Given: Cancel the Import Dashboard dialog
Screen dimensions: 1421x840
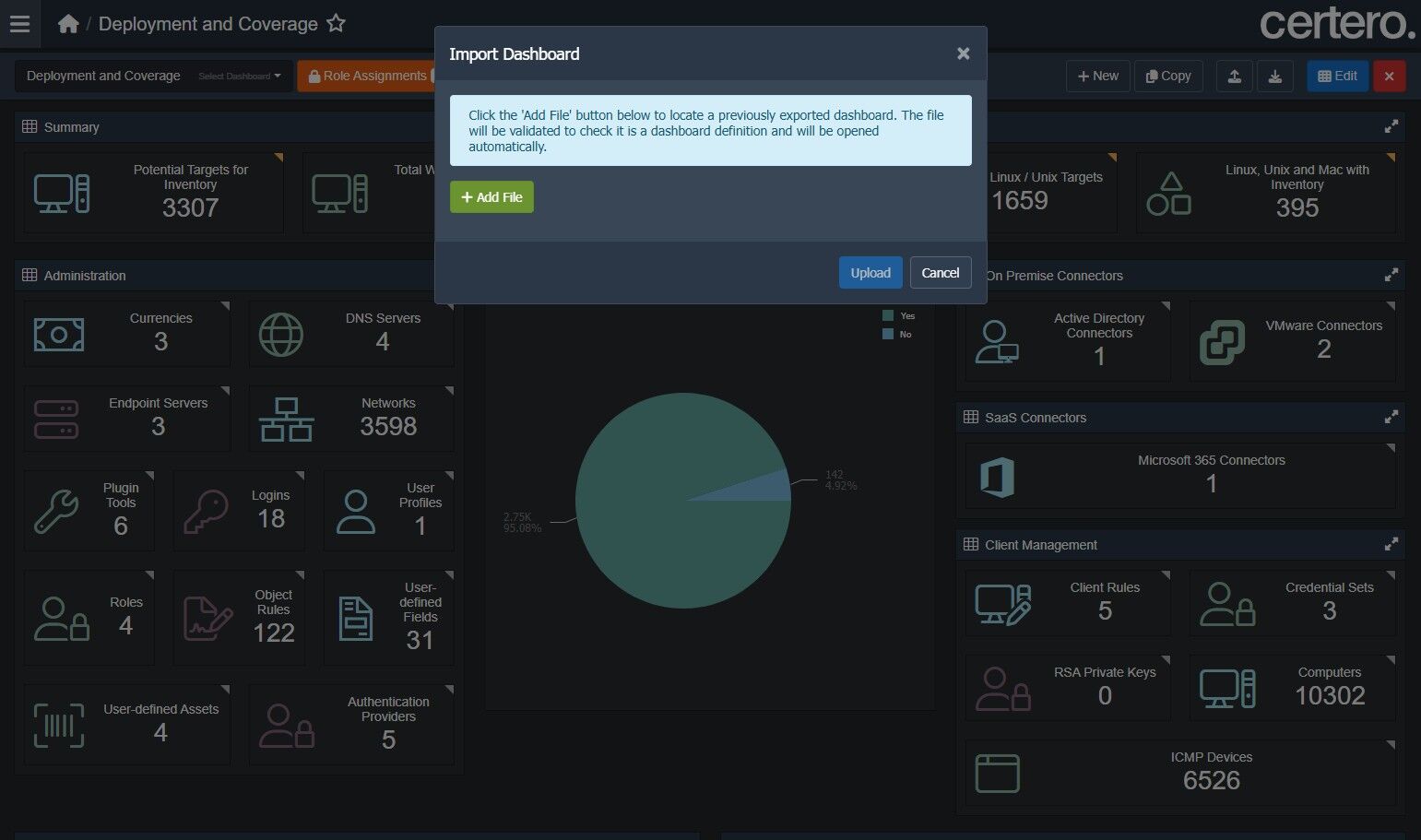Looking at the screenshot, I should pyautogui.click(x=941, y=273).
